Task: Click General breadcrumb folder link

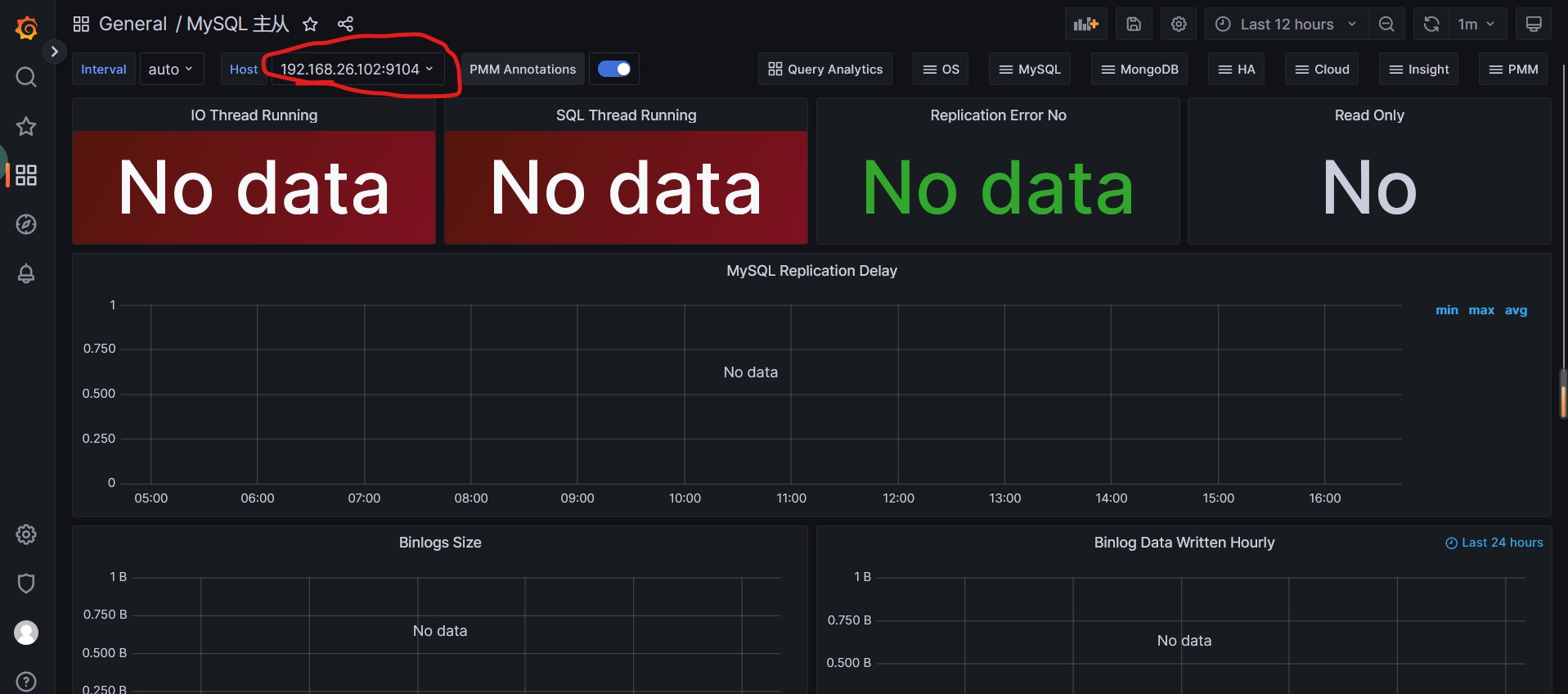Action: (133, 24)
